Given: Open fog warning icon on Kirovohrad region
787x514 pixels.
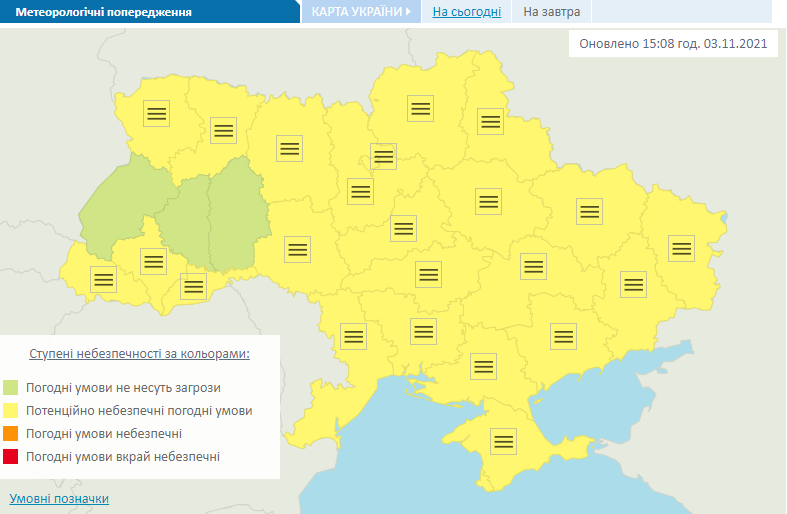Looking at the screenshot, I should tap(429, 275).
